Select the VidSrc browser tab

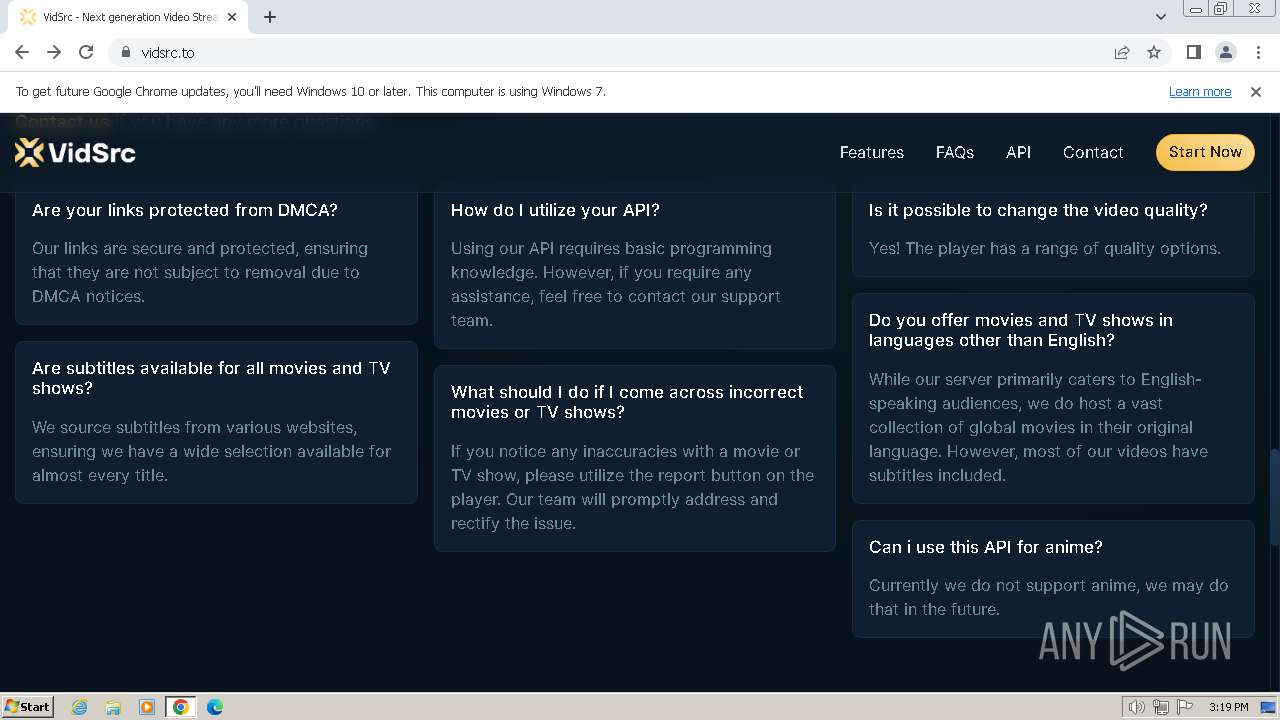pos(130,17)
